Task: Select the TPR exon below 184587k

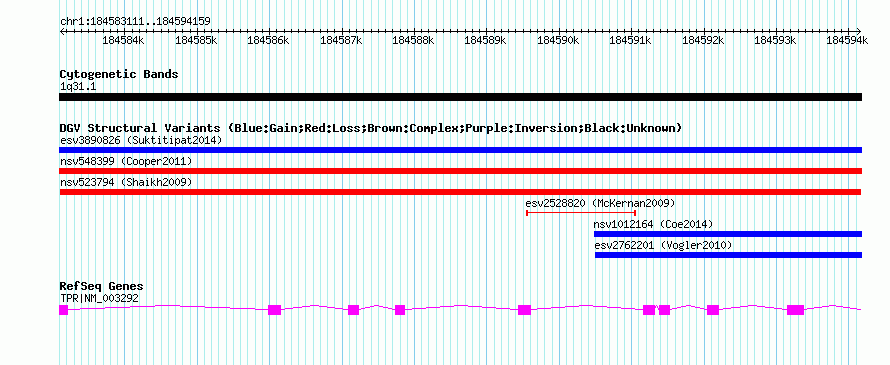Action: click(354, 310)
